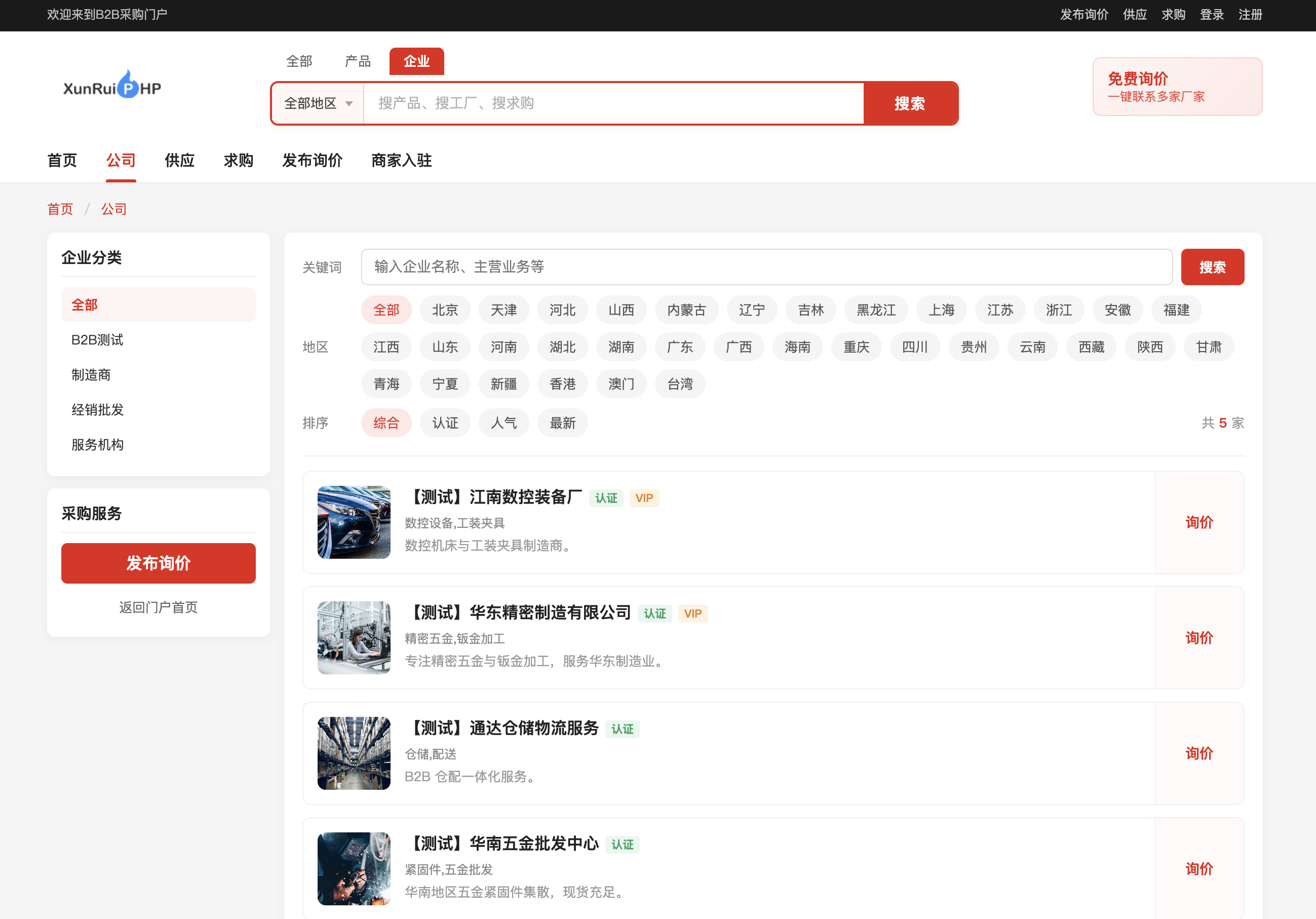Open 华南五金批发中心 welder thumbnail
The width and height of the screenshot is (1316, 919).
point(354,868)
